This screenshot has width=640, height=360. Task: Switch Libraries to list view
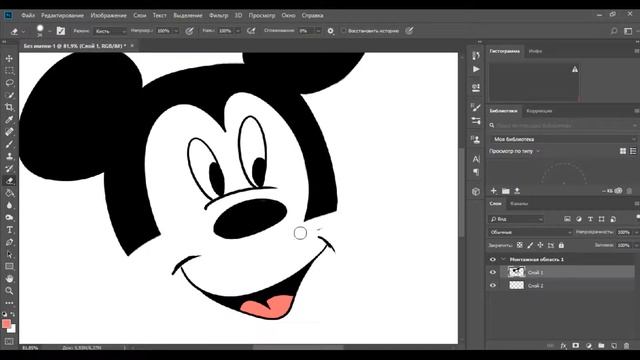coord(633,151)
